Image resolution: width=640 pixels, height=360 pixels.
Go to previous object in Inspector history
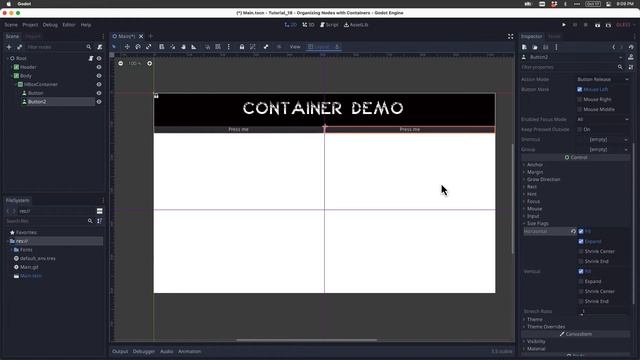[613, 47]
